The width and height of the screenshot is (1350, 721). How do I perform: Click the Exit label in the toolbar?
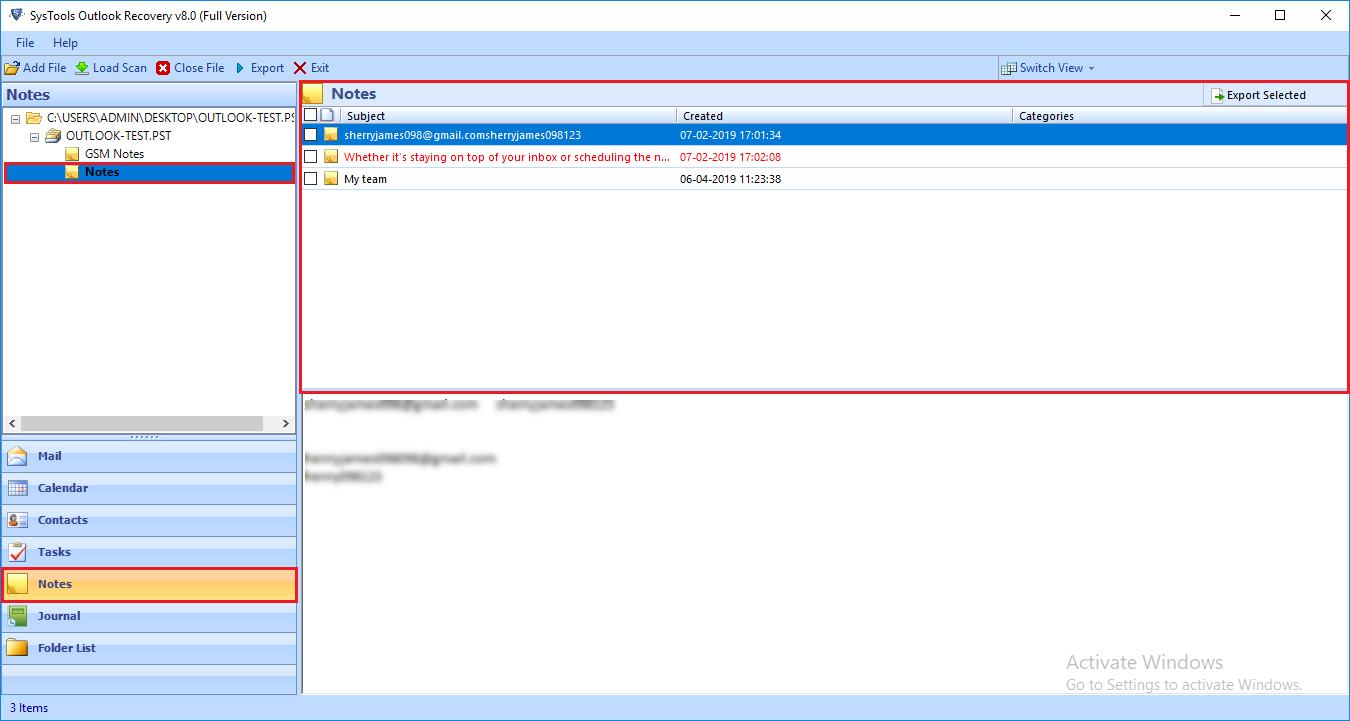(320, 68)
